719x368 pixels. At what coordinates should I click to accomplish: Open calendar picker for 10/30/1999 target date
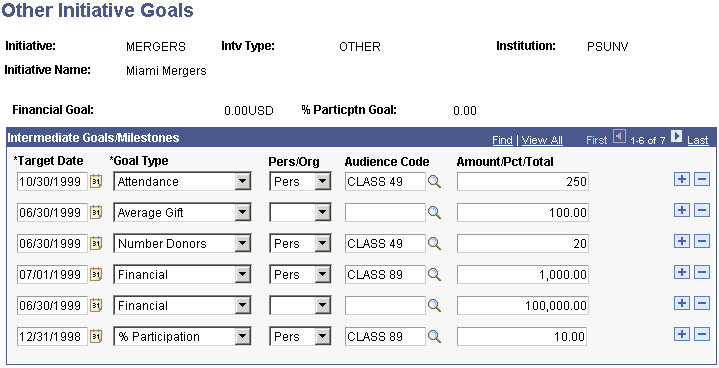pyautogui.click(x=96, y=181)
